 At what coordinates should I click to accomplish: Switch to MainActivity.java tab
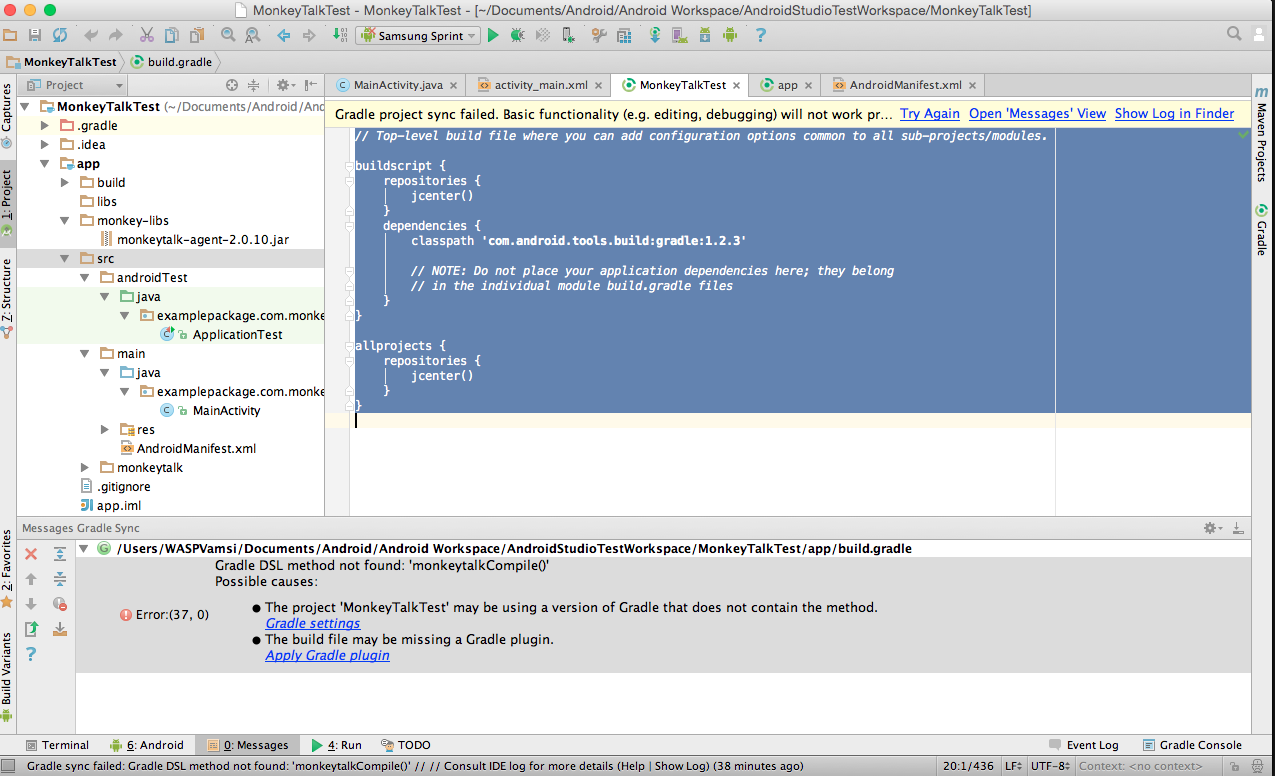click(397, 85)
